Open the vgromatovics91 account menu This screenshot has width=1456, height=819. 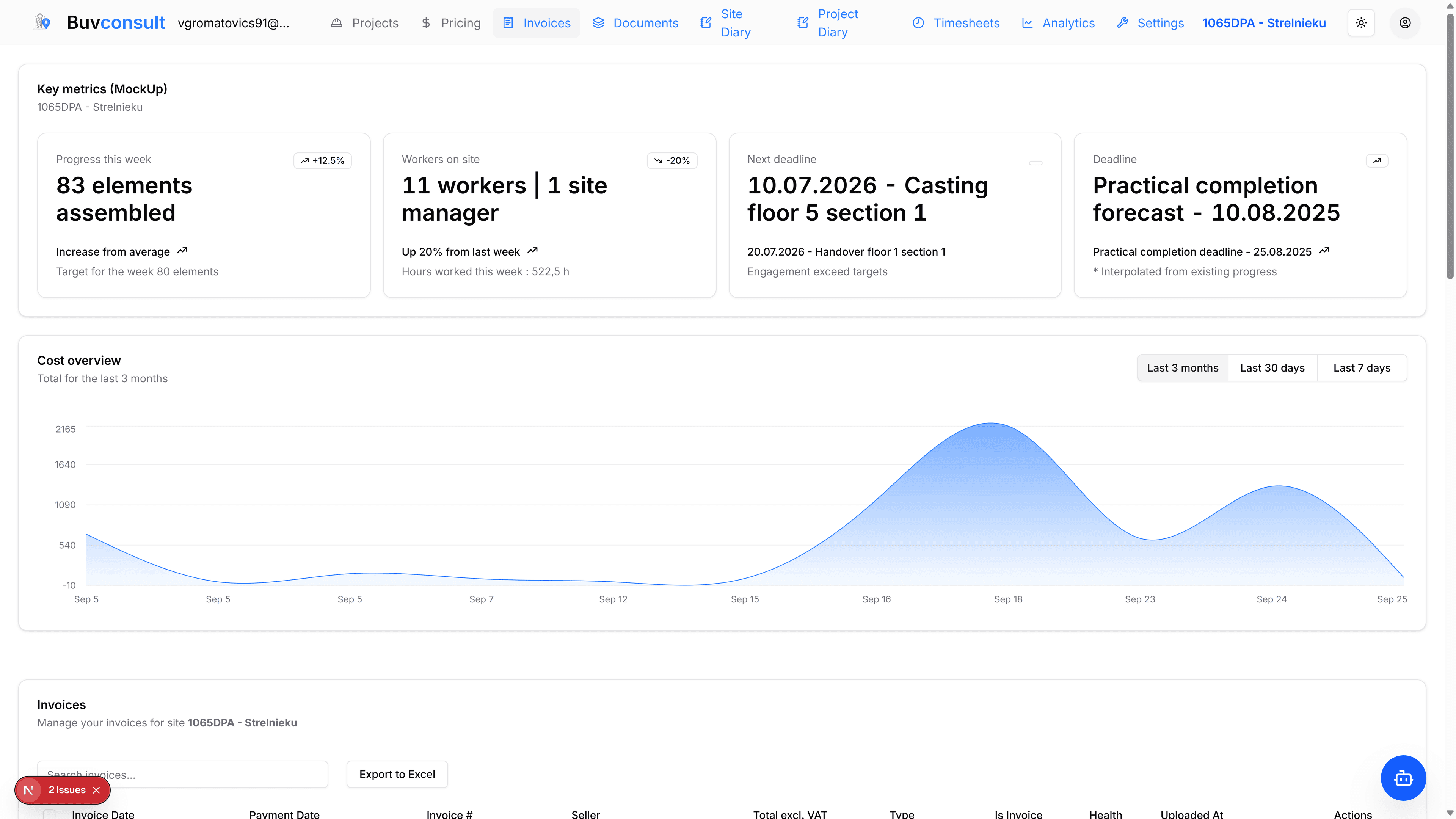pos(234,24)
